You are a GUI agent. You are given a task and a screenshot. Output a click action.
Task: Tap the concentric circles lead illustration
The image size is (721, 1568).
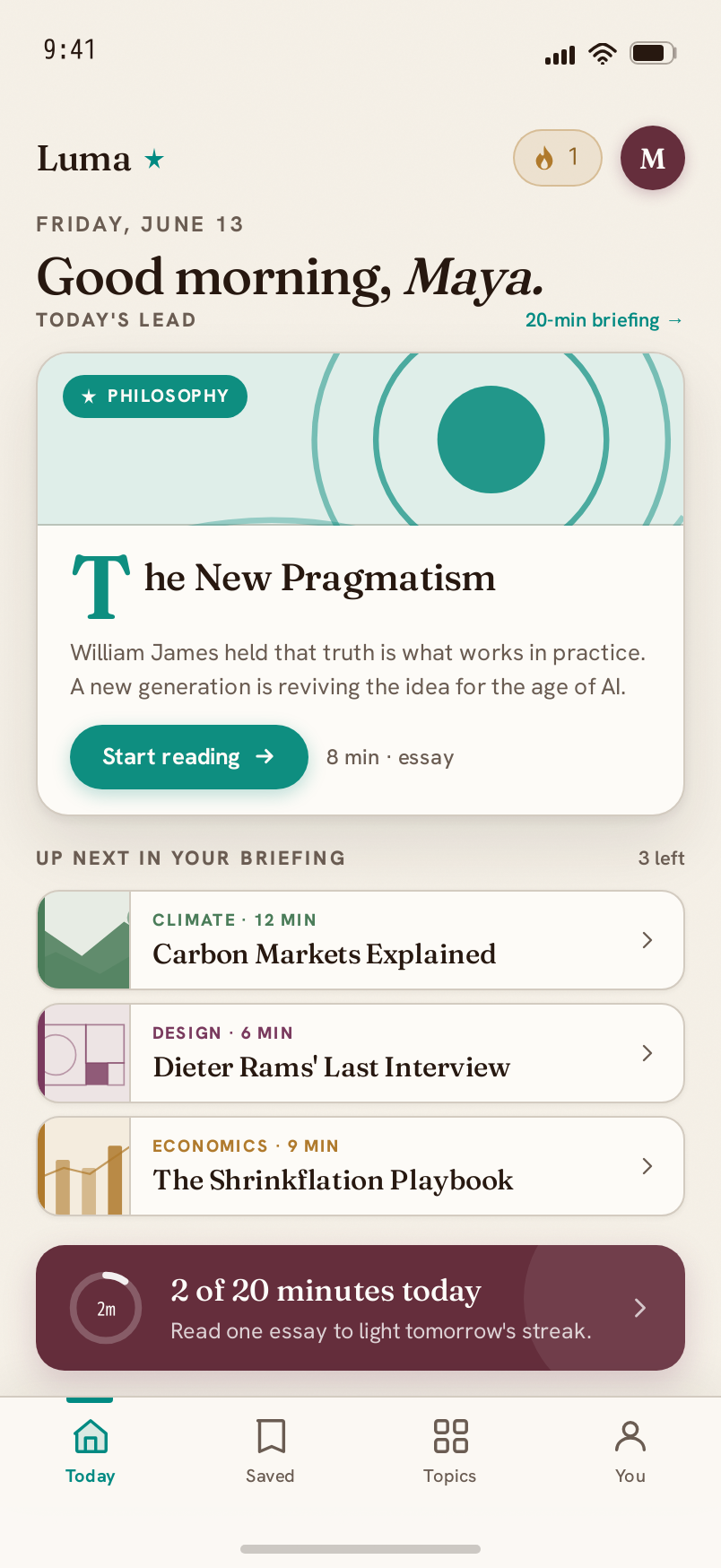click(x=491, y=440)
